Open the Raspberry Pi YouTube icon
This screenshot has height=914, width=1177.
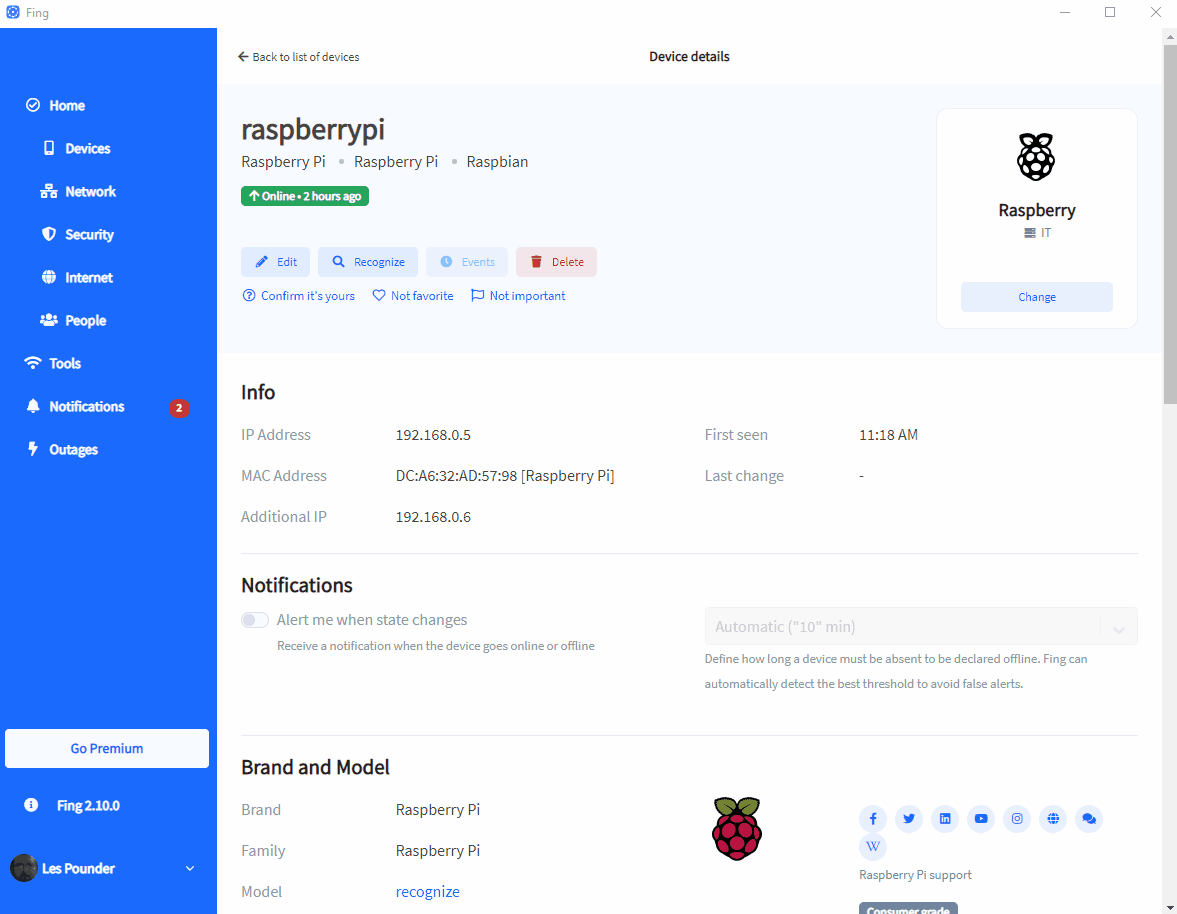click(x=981, y=819)
